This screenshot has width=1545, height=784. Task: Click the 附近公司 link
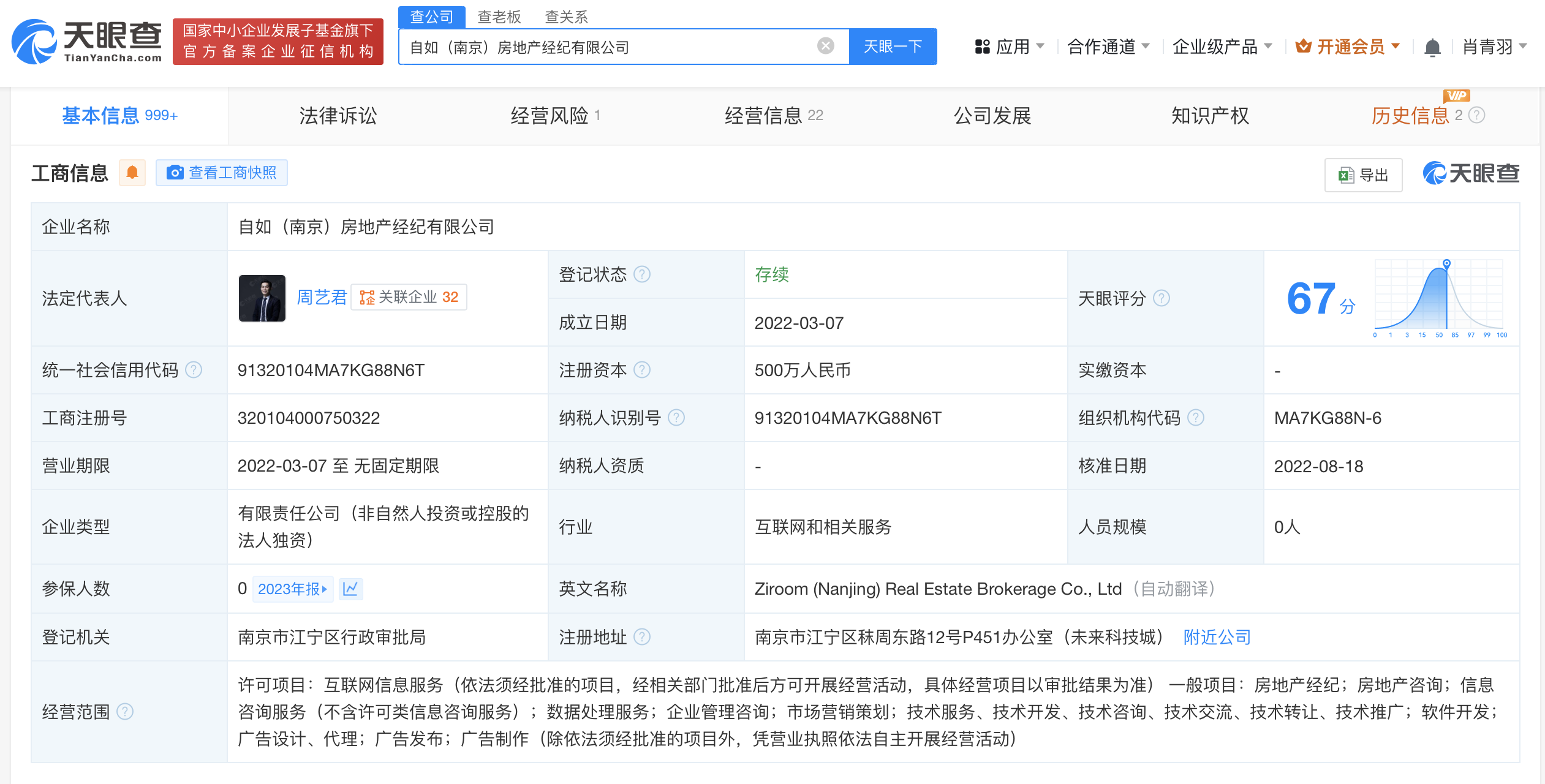[1216, 637]
